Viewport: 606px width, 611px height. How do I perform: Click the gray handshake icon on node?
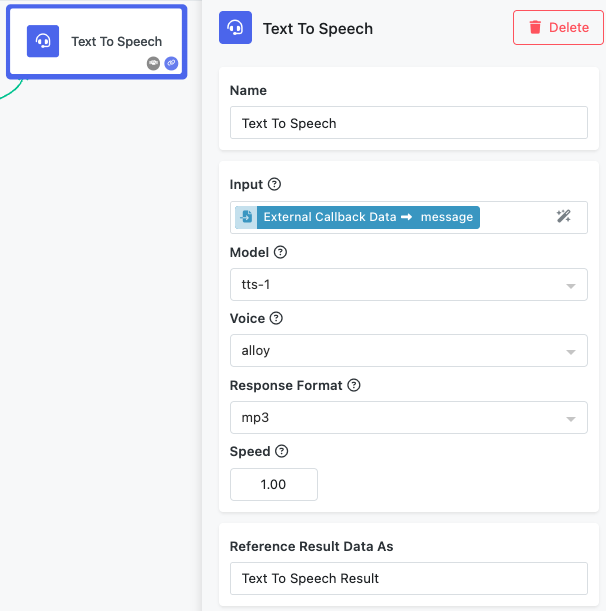point(153,63)
